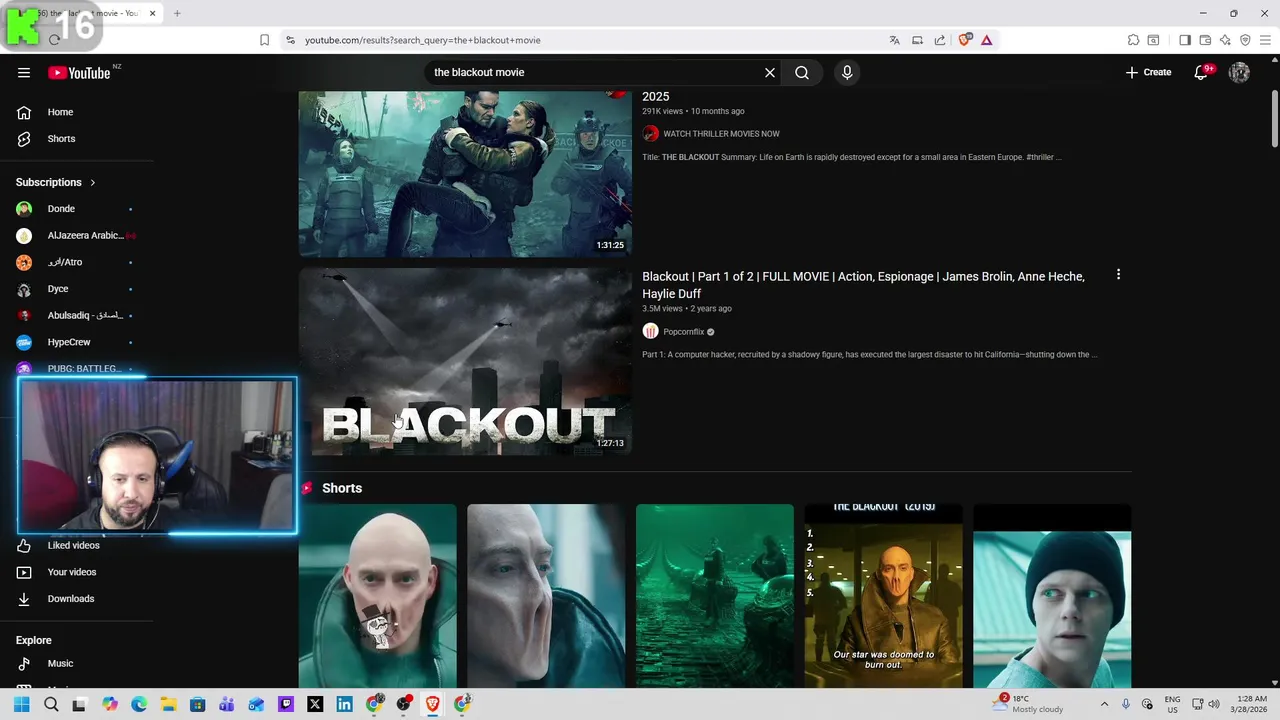Screen dimensions: 1280x720
Task: Open the YouTube hamburger guide menu
Action: pos(24,72)
